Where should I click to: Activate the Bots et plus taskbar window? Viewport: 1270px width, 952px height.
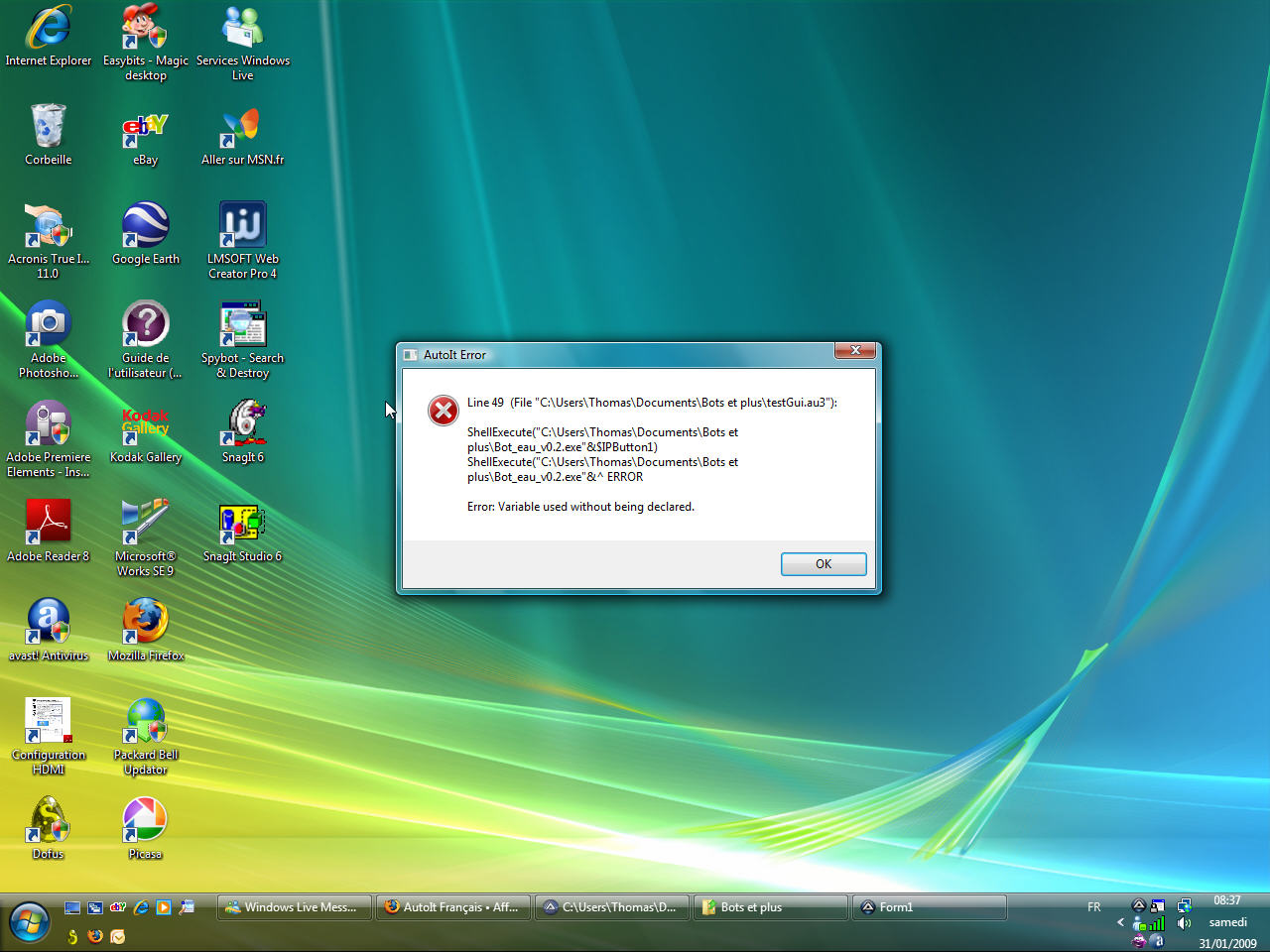(770, 907)
